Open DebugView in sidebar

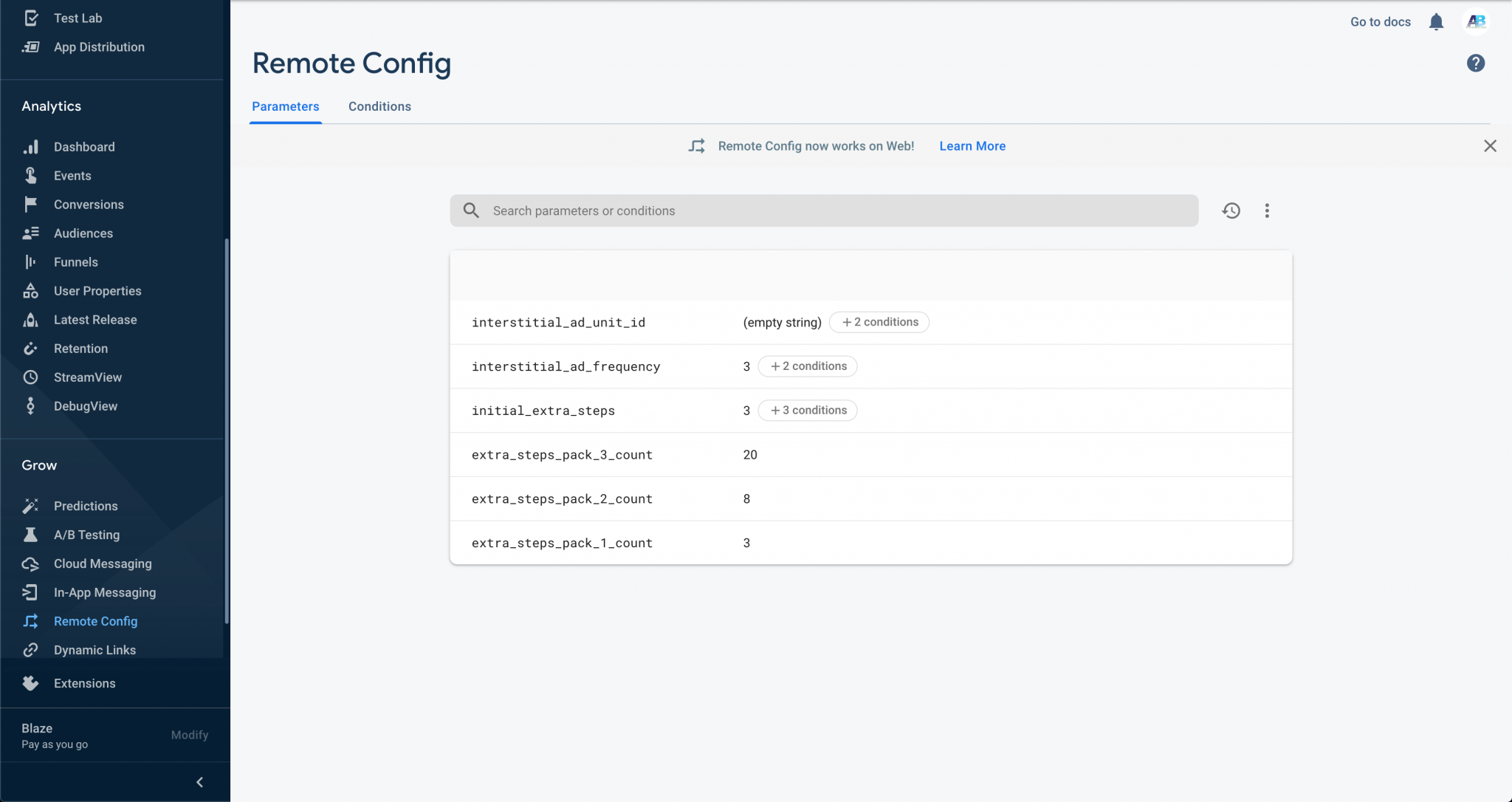pos(86,406)
